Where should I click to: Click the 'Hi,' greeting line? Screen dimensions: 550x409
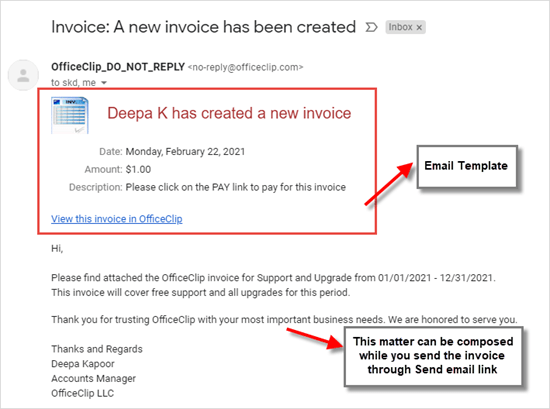(x=57, y=249)
